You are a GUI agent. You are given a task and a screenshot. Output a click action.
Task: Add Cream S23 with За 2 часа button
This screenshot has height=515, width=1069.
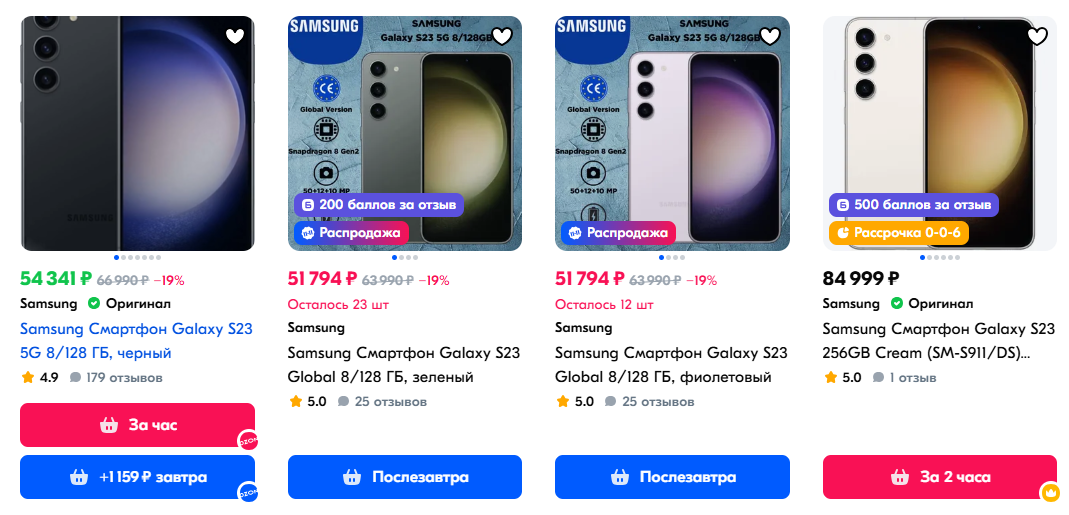click(x=940, y=477)
